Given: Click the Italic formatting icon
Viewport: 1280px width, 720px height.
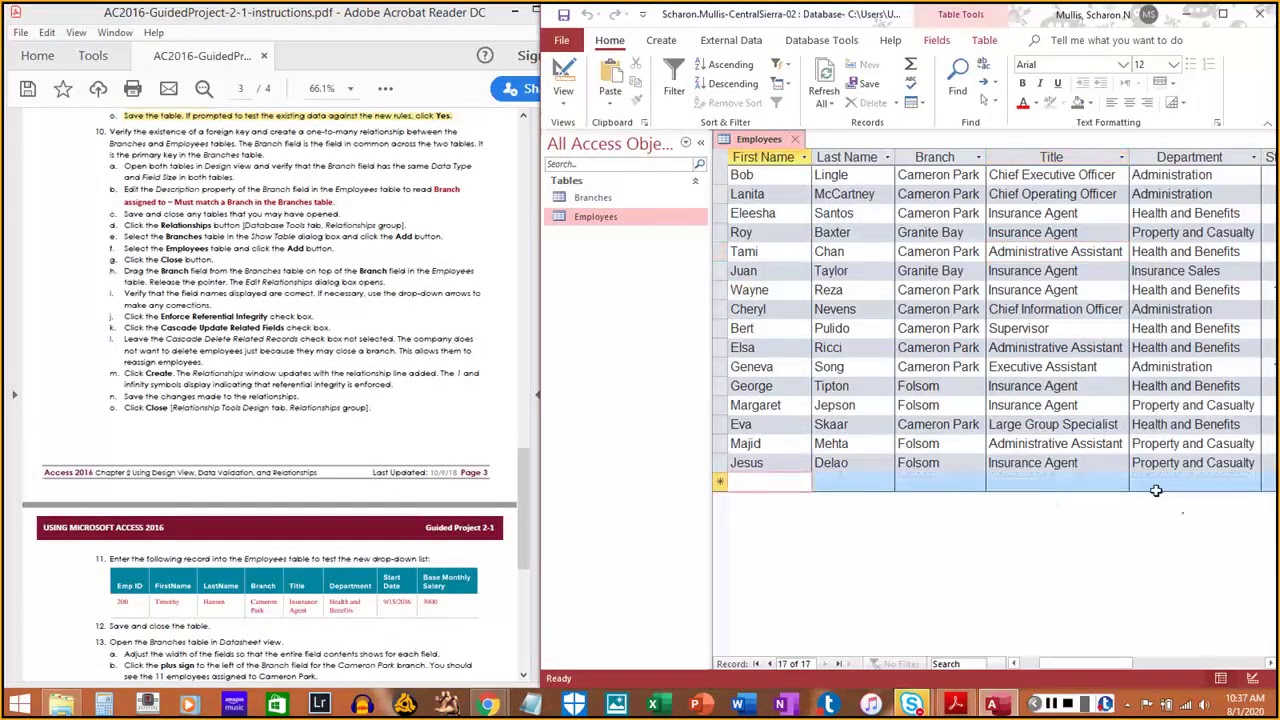Looking at the screenshot, I should (1040, 83).
